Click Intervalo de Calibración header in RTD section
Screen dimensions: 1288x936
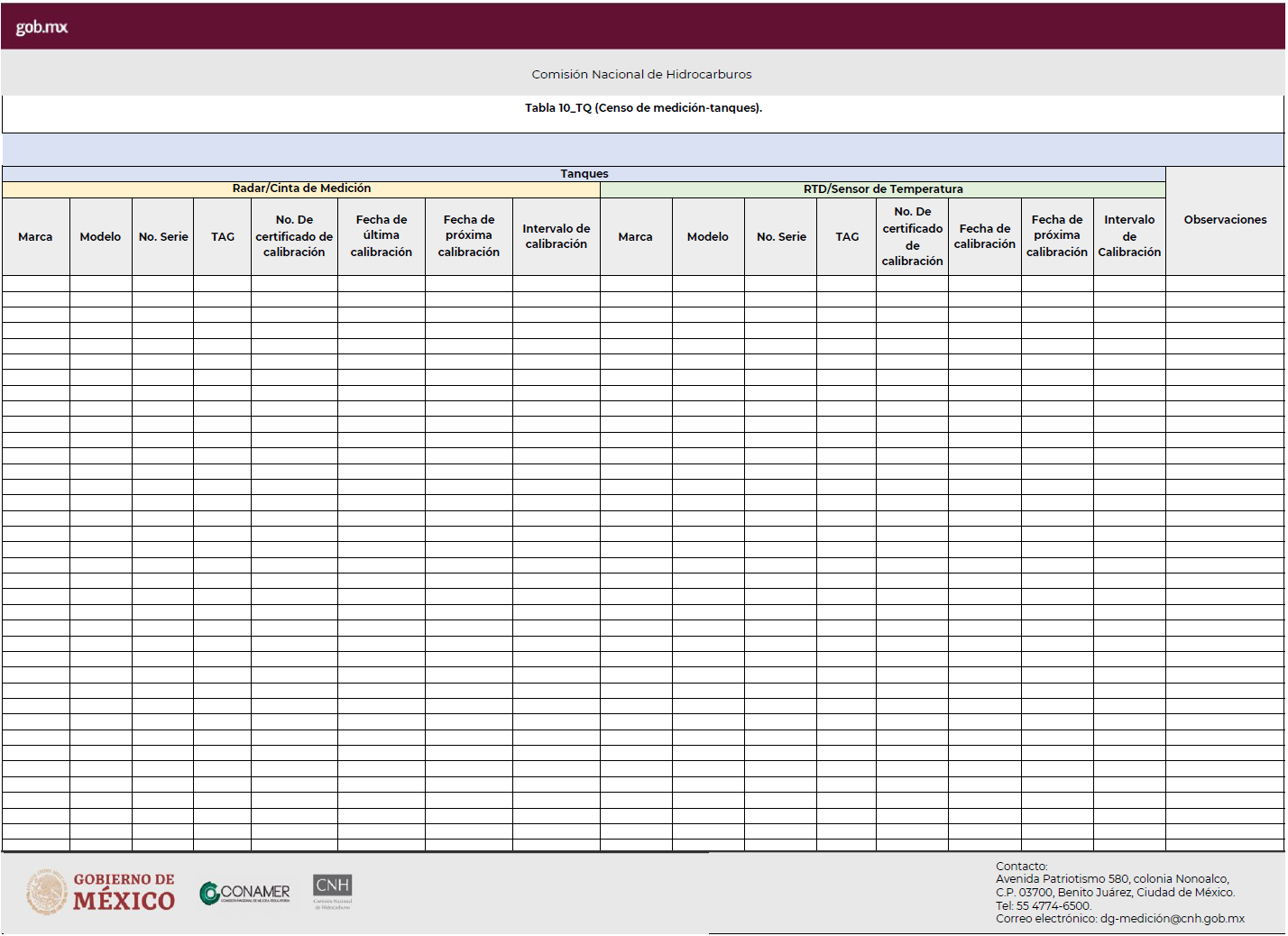click(1128, 236)
